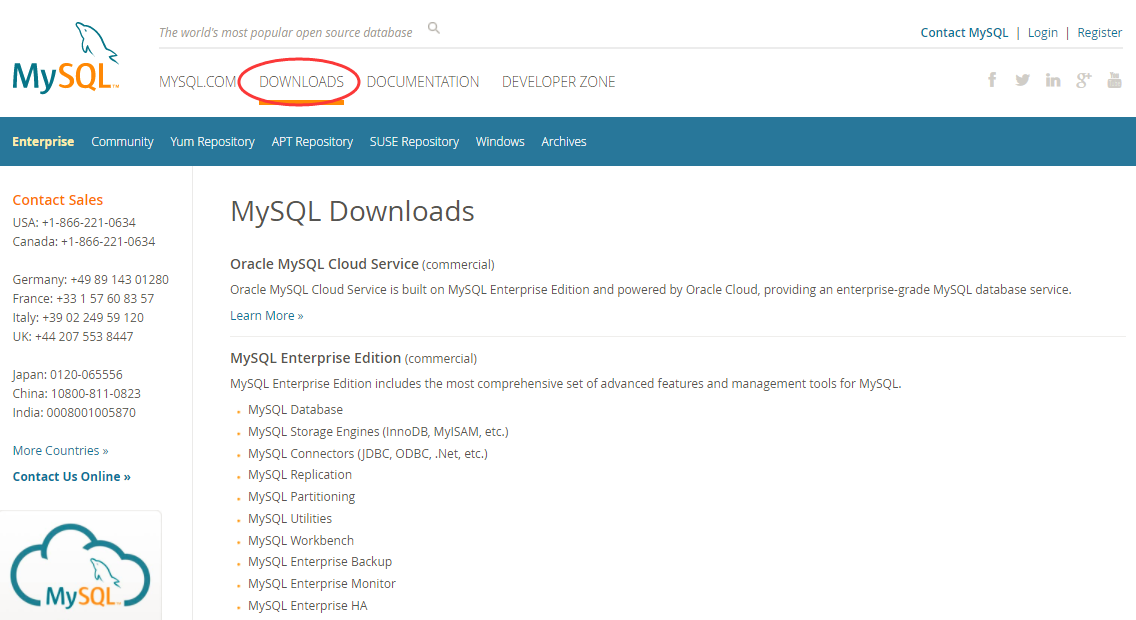Switch to the Community tab

coord(122,141)
